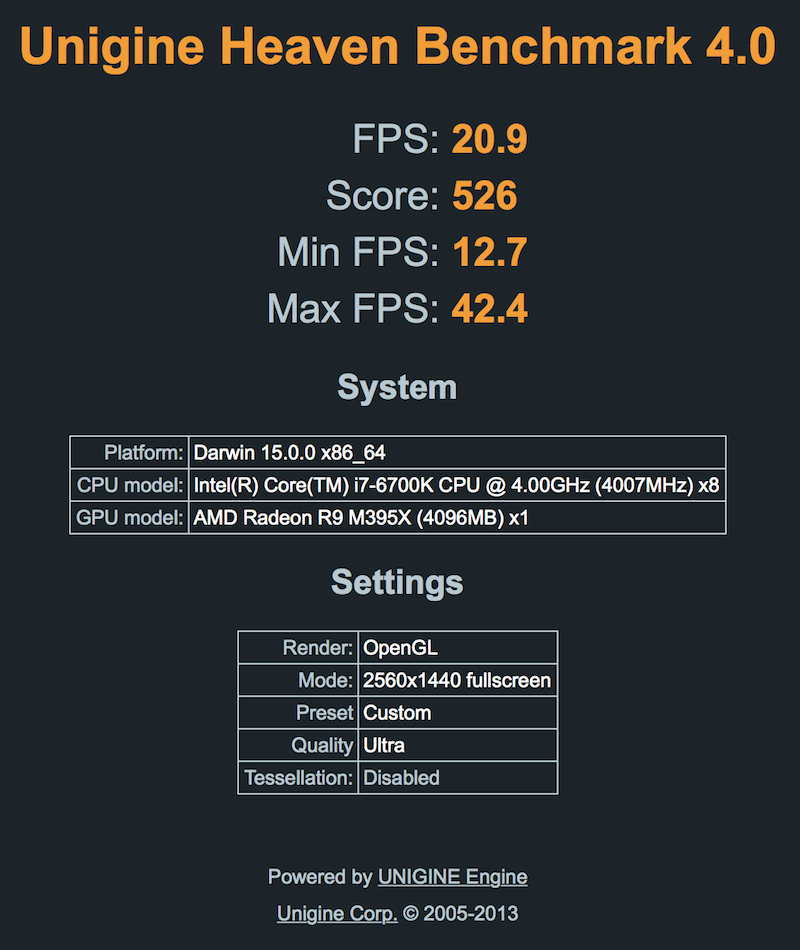Click the Disabled tessellation cell
This screenshot has width=800, height=950.
click(x=458, y=778)
